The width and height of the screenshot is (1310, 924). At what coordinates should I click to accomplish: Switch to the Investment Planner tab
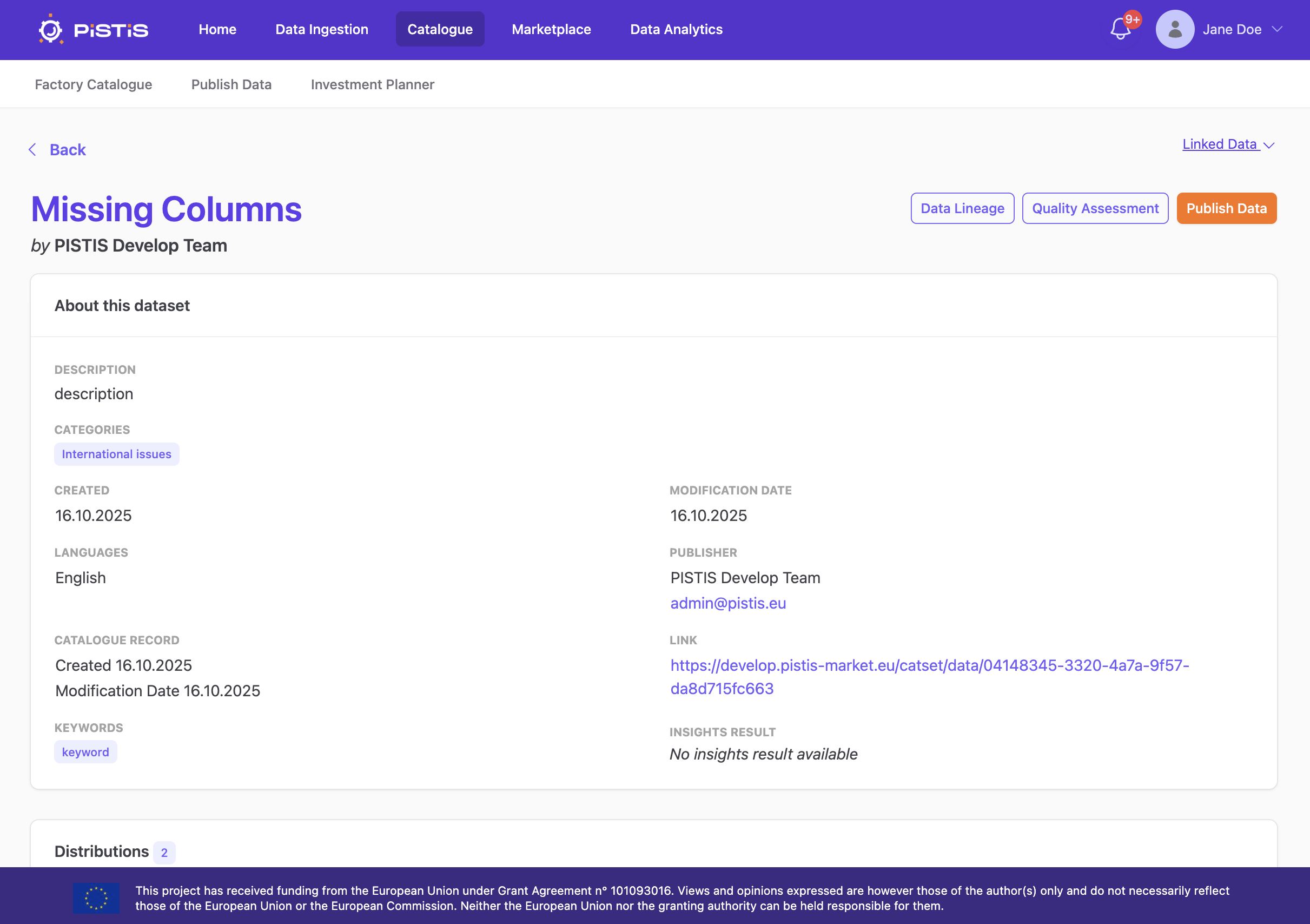tap(373, 84)
